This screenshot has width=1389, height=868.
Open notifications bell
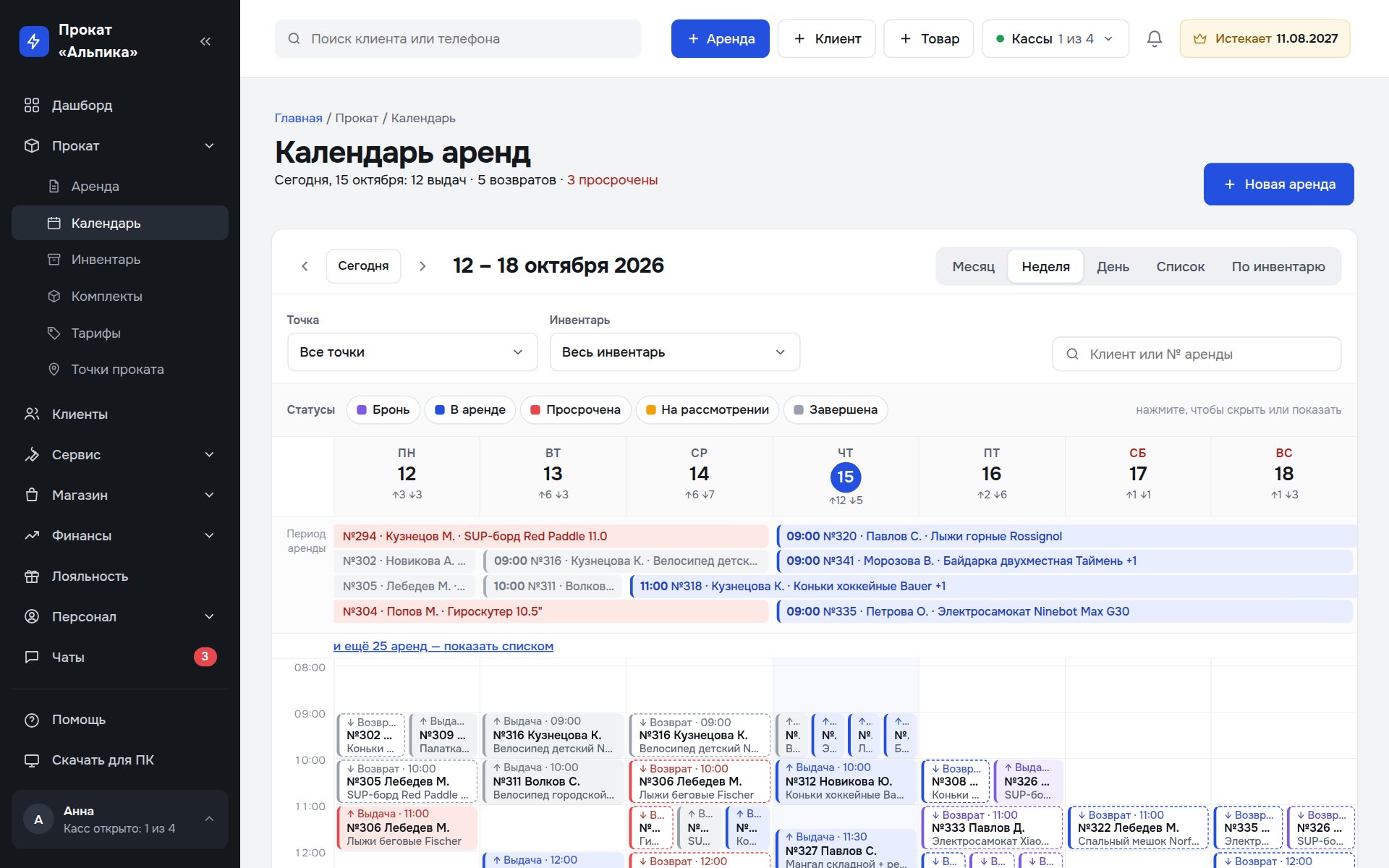pyautogui.click(x=1155, y=38)
